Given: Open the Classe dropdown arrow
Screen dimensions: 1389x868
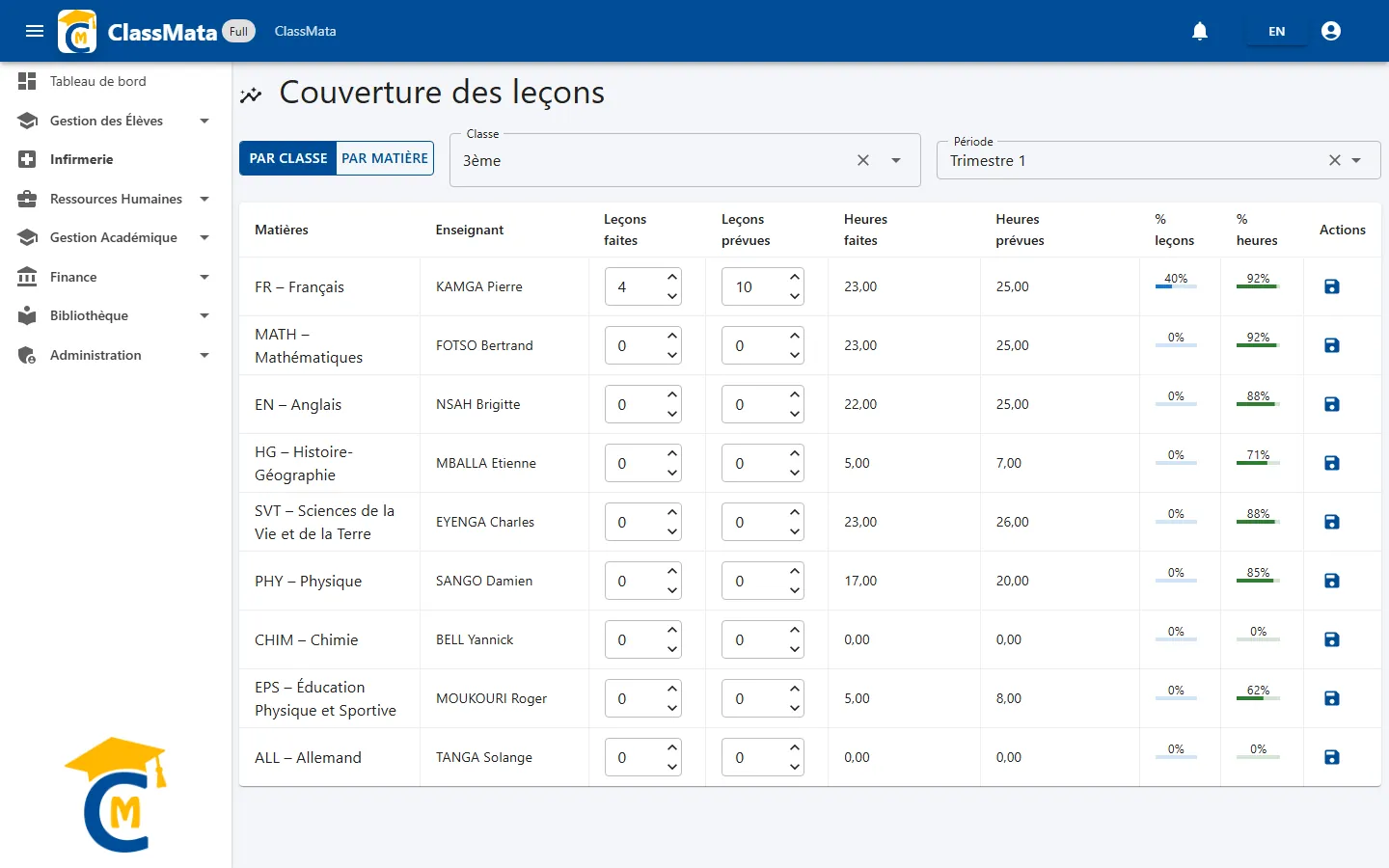Looking at the screenshot, I should tap(896, 160).
